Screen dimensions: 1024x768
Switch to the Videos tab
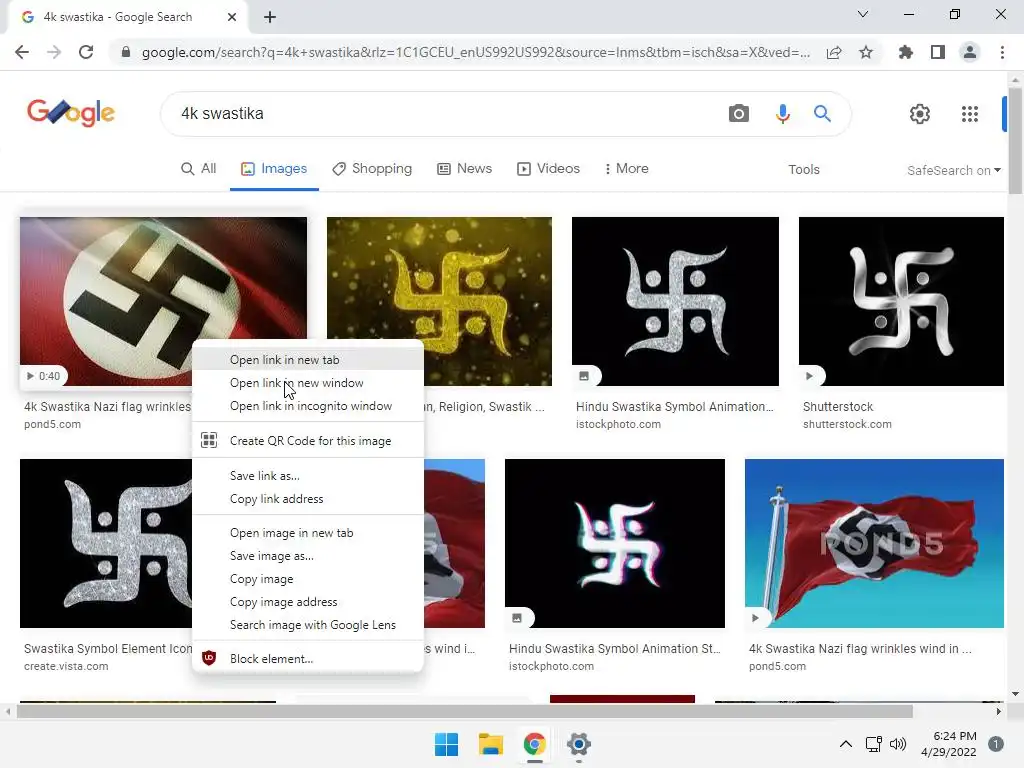549,168
